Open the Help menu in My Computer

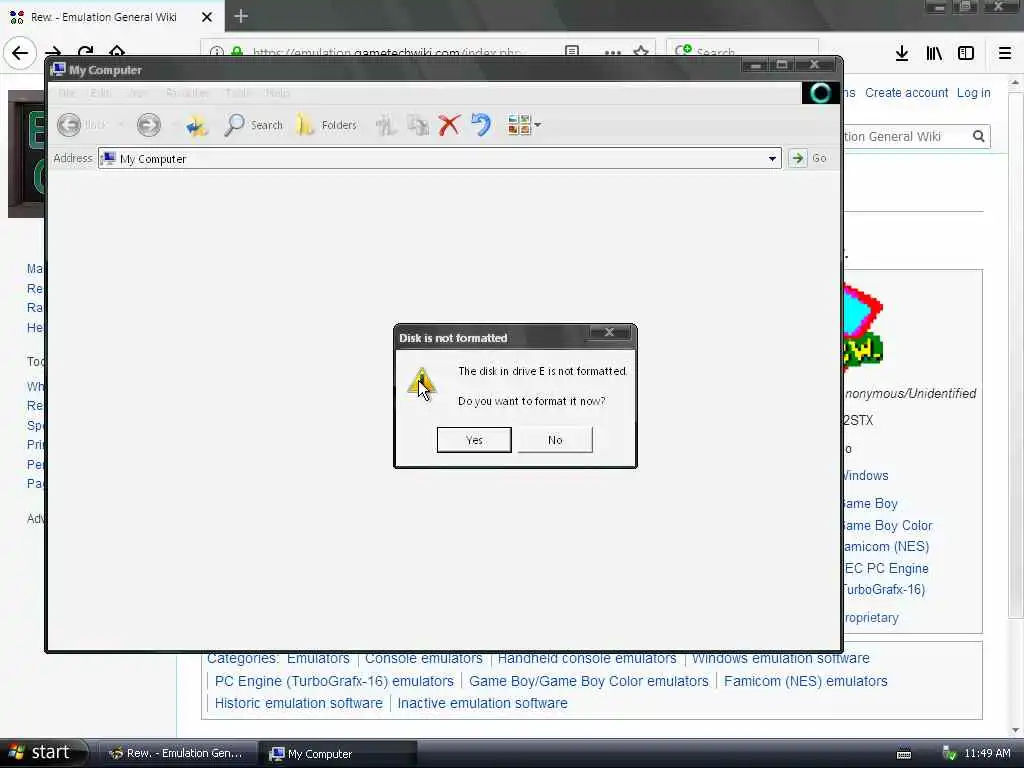click(278, 93)
